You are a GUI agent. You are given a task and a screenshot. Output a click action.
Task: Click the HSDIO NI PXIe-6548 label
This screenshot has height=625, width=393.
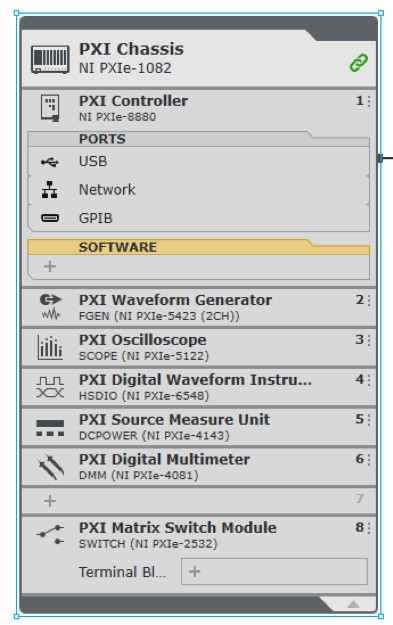click(144, 396)
